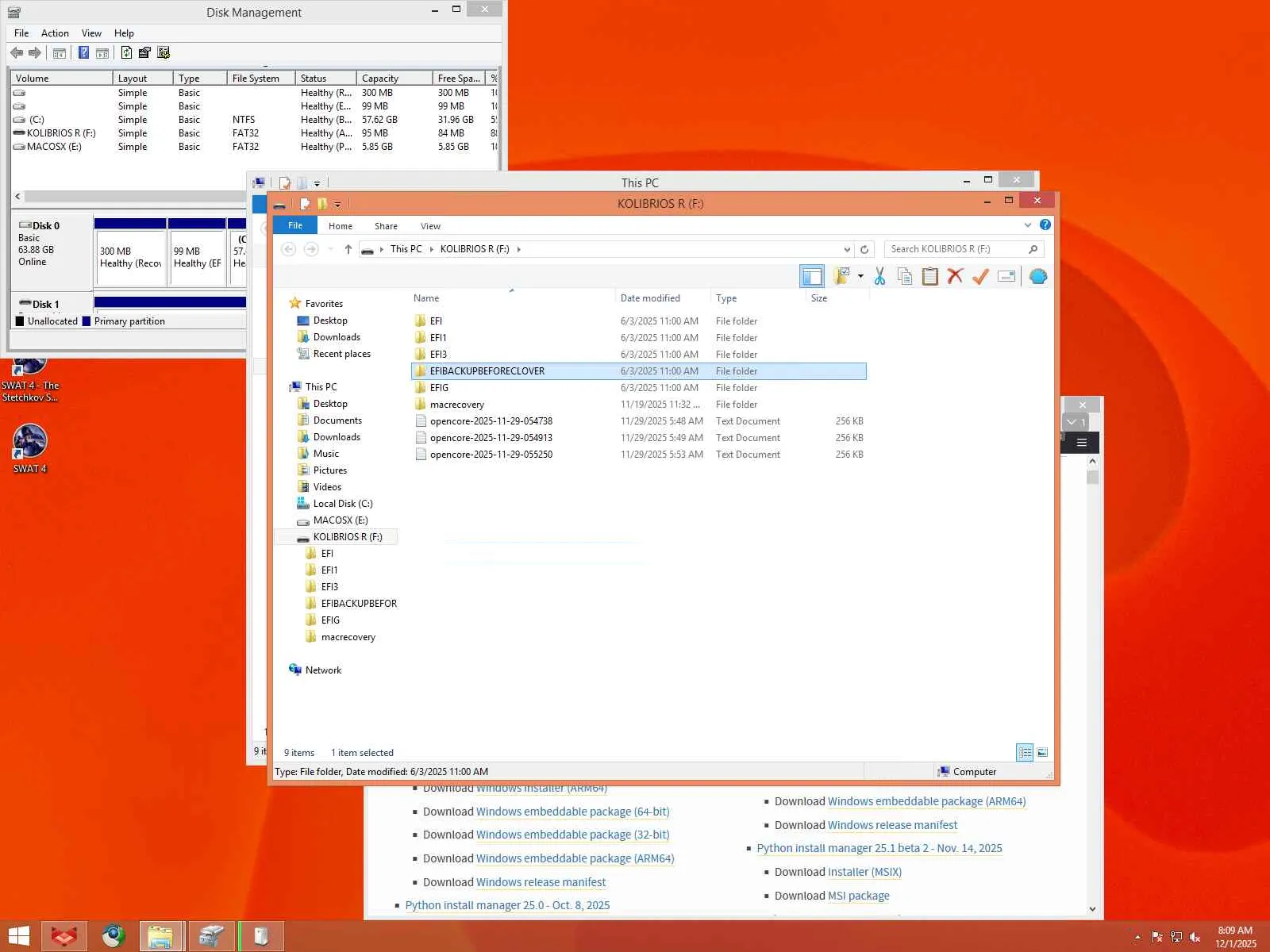Click Python install manager 25.0 link
Screen dimensions: 1270x952
point(507,905)
